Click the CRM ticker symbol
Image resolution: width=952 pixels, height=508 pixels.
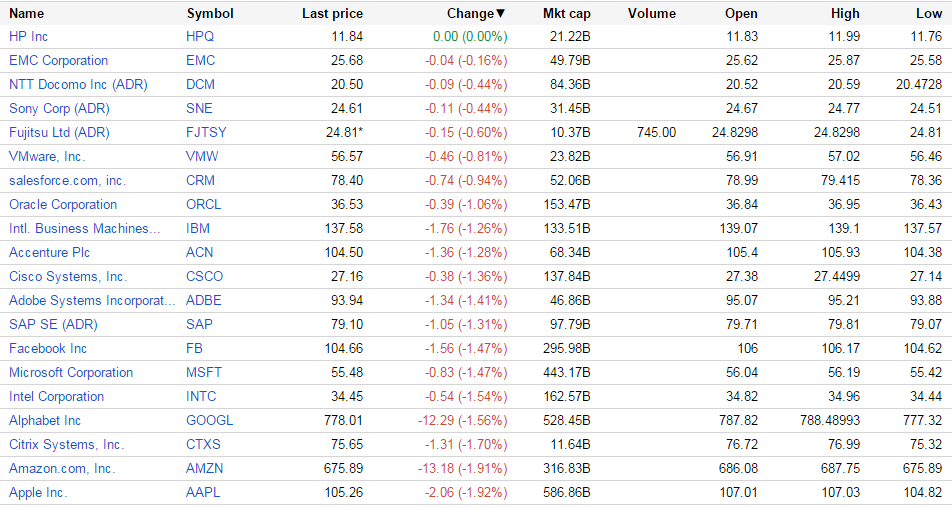pos(200,180)
